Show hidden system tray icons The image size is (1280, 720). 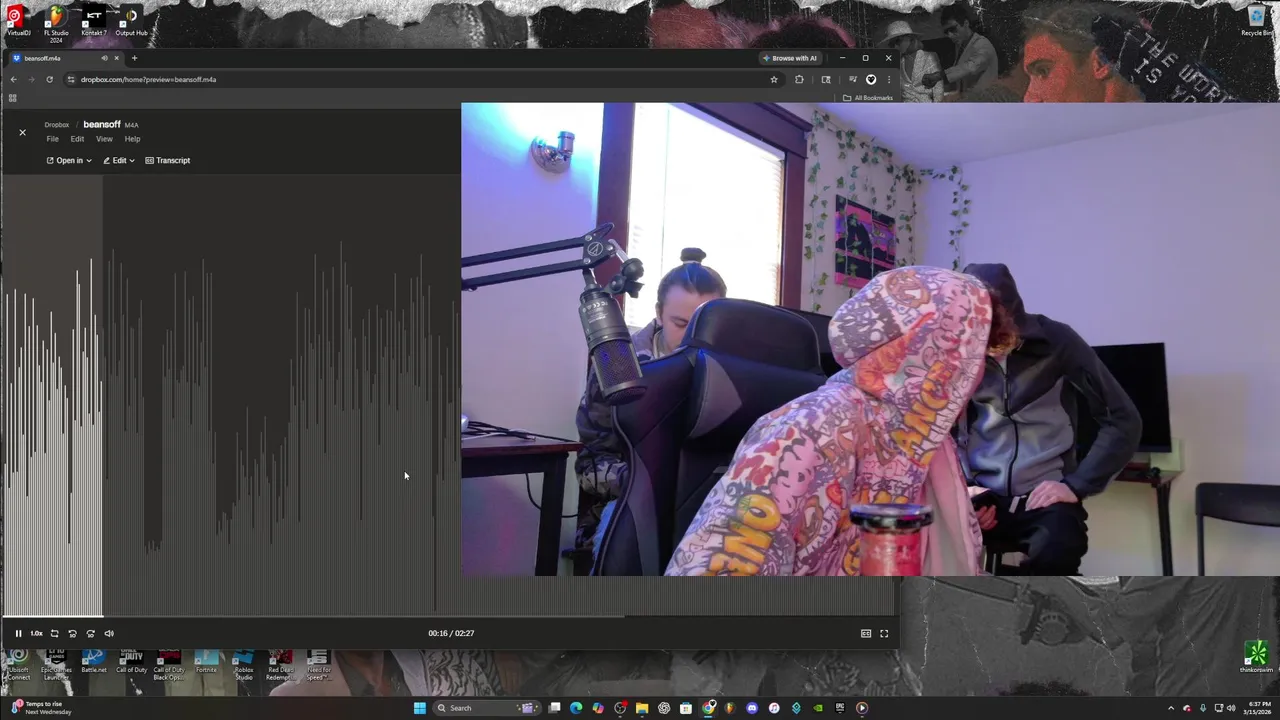[1171, 708]
